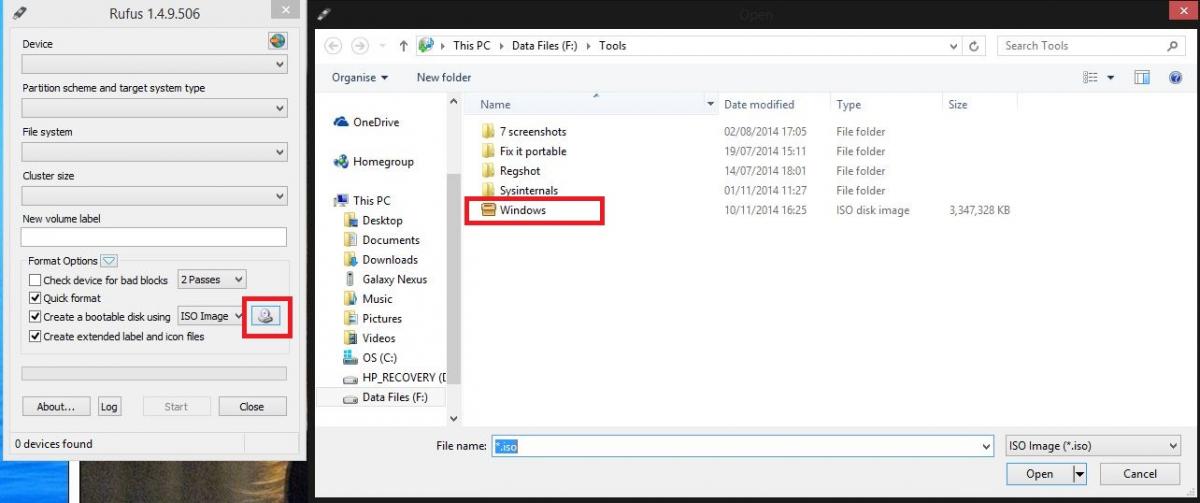Toggle the Quick format checkbox

tap(35, 298)
